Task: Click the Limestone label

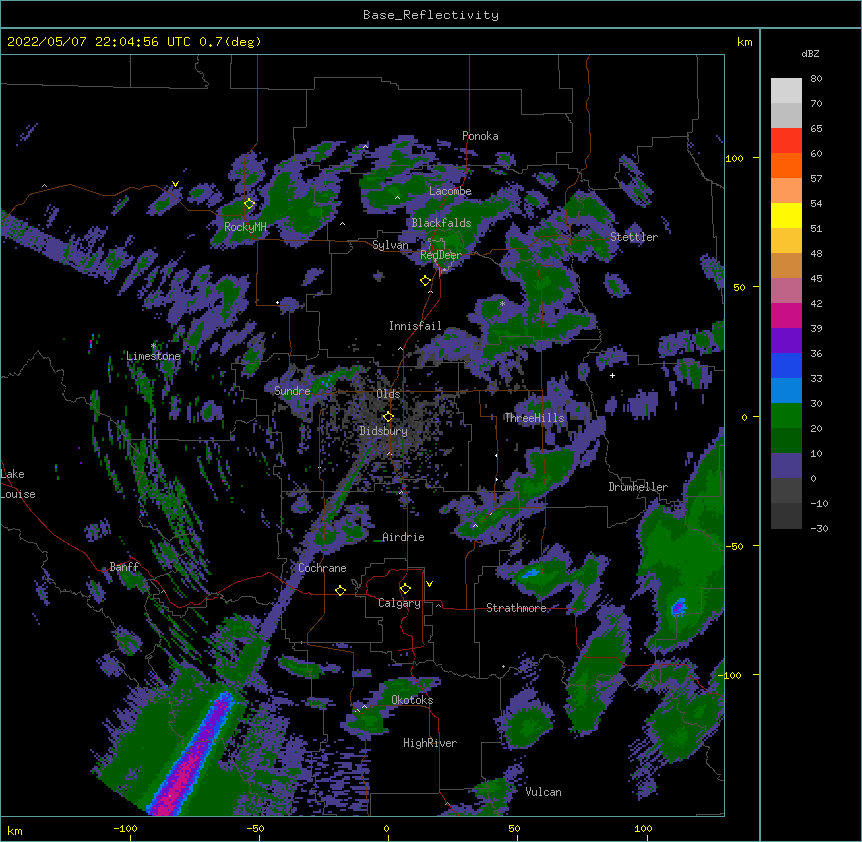Action: pos(153,356)
